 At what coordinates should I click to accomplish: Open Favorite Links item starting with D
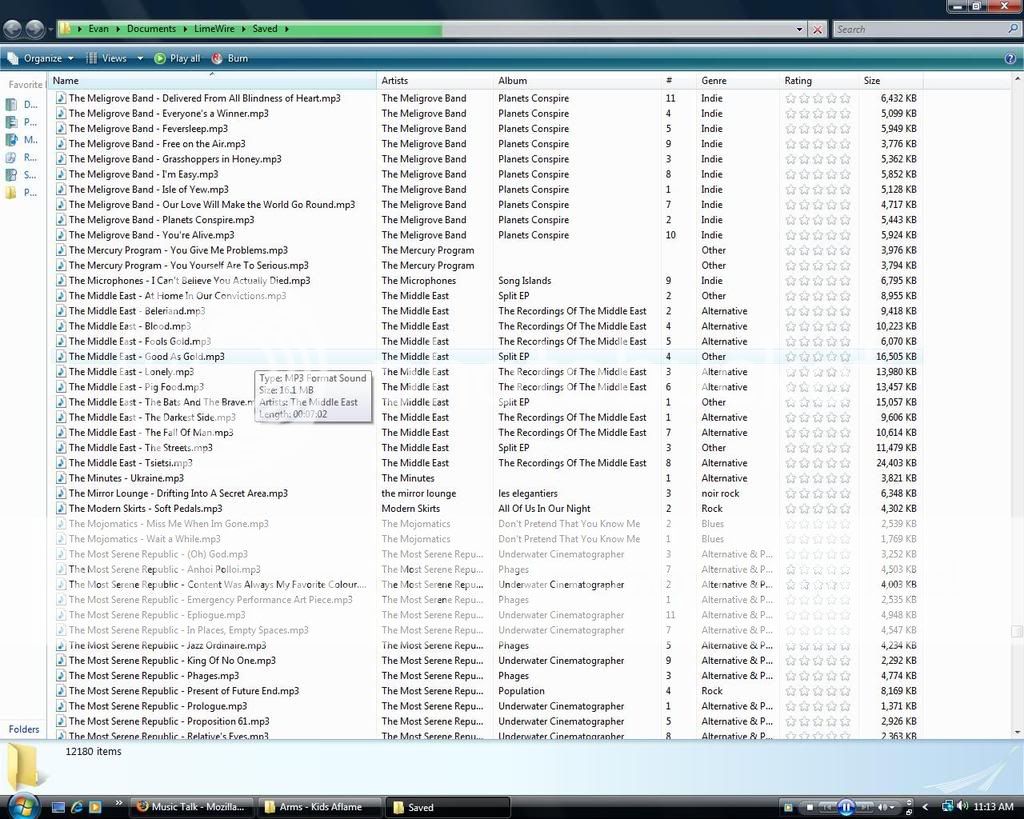click(22, 104)
